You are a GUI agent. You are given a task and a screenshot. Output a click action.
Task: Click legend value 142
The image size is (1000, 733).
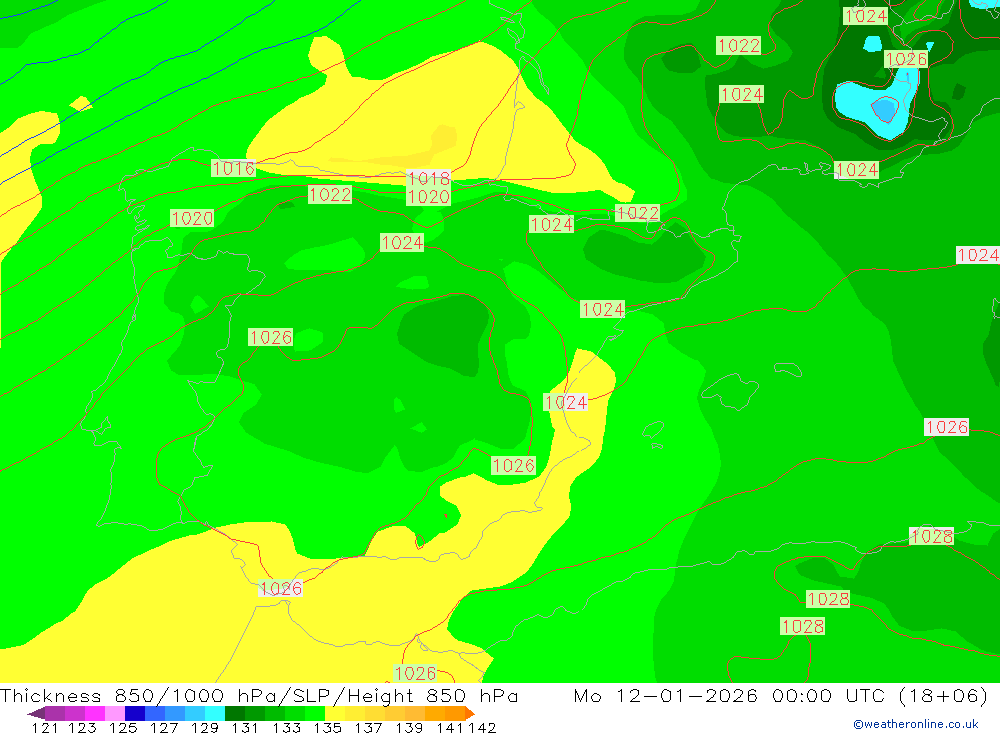[x=482, y=727]
